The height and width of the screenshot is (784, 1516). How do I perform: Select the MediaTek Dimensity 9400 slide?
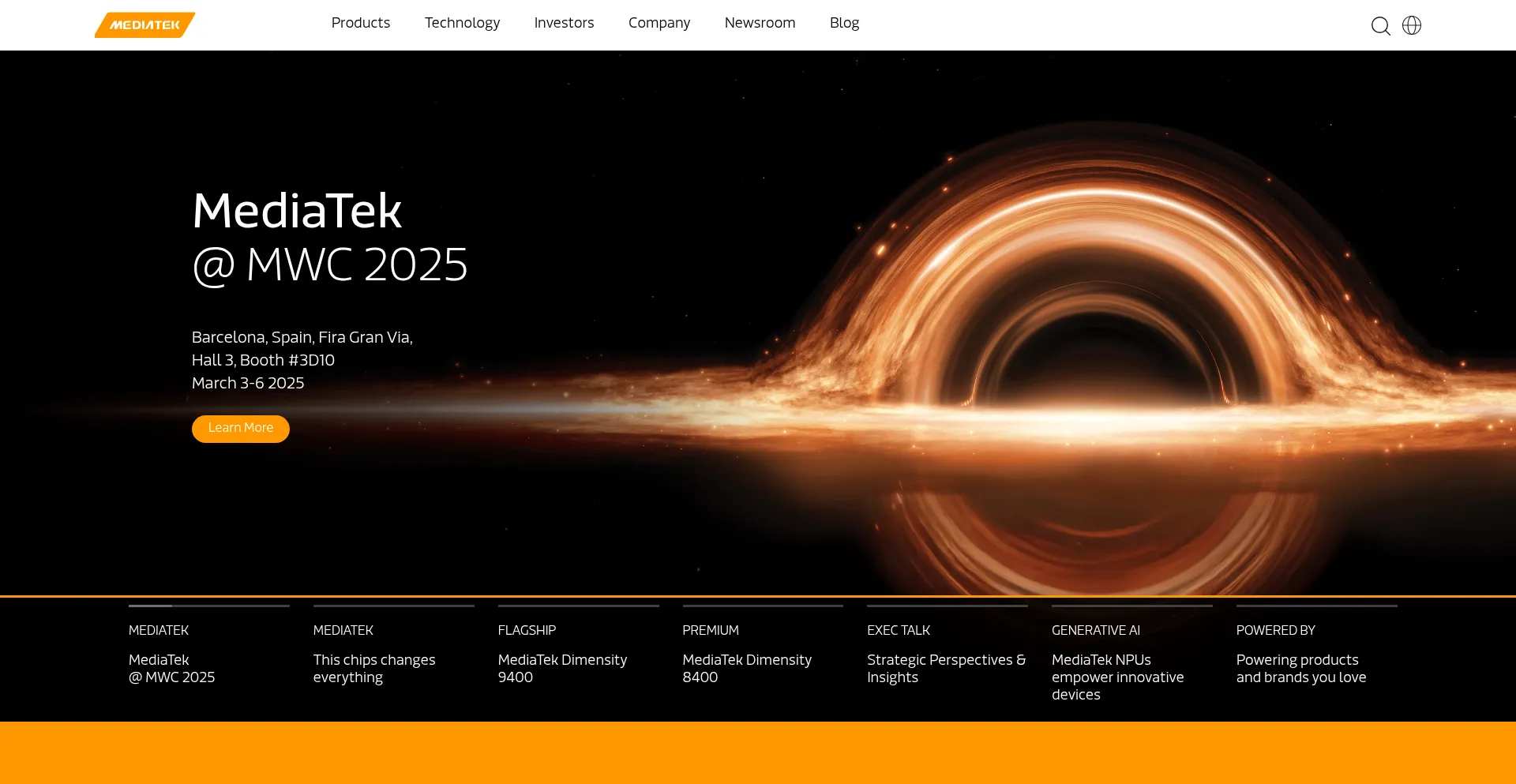pos(579,654)
